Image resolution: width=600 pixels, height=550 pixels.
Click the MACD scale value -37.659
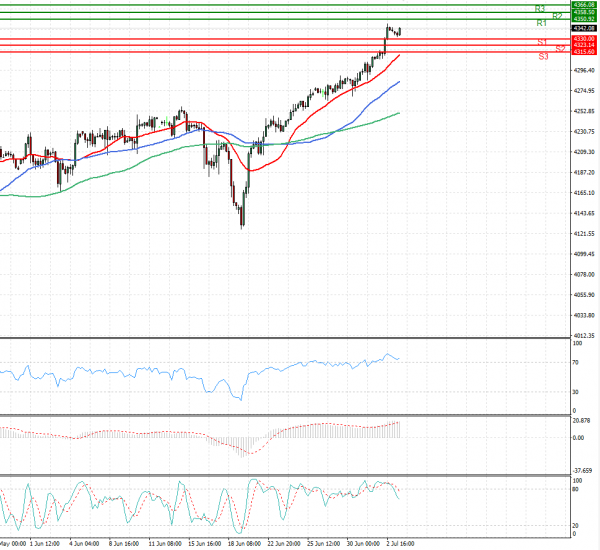click(x=582, y=471)
